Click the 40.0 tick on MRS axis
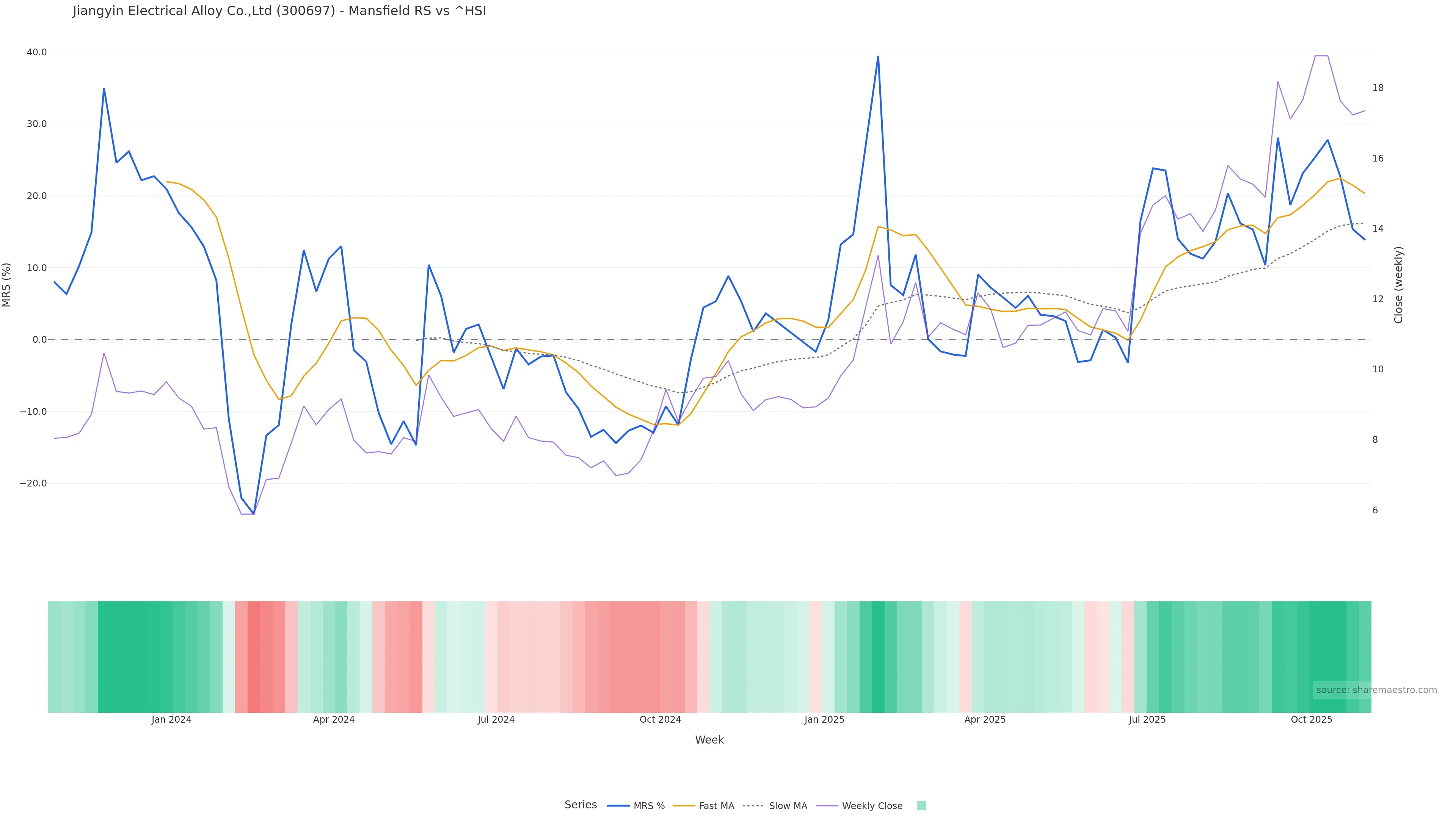Screen dimensions: 1456x819 pos(37,52)
